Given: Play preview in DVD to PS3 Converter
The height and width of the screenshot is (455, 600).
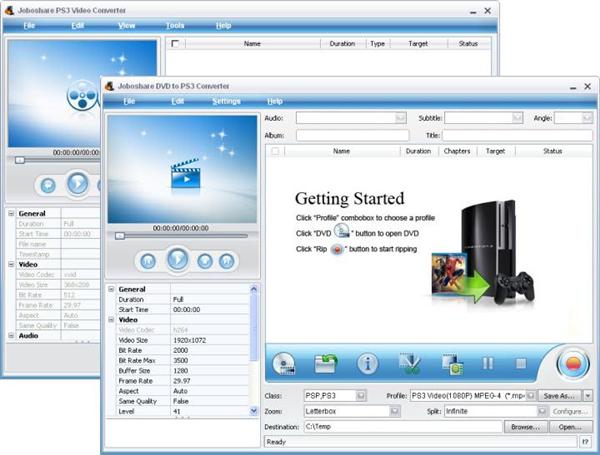Looking at the screenshot, I should tap(178, 259).
